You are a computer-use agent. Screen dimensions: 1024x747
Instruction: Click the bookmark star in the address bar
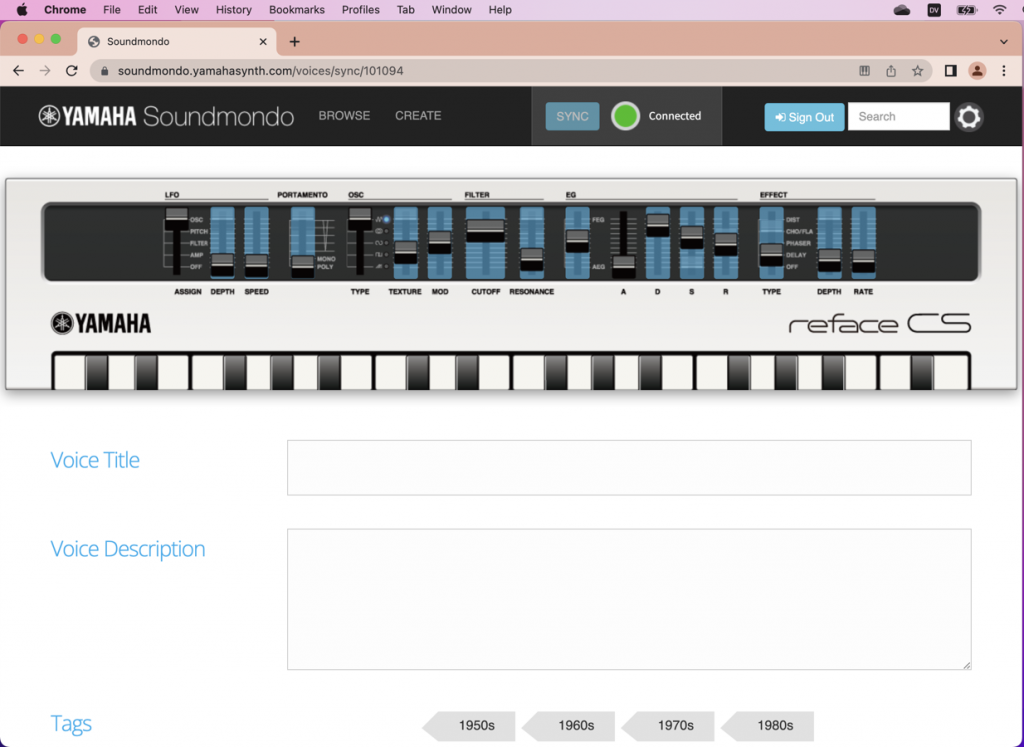tap(917, 71)
